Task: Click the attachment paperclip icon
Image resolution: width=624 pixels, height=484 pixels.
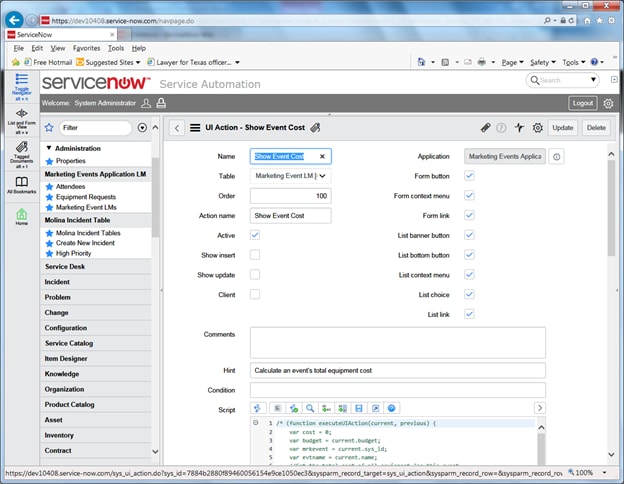Action: coord(485,128)
